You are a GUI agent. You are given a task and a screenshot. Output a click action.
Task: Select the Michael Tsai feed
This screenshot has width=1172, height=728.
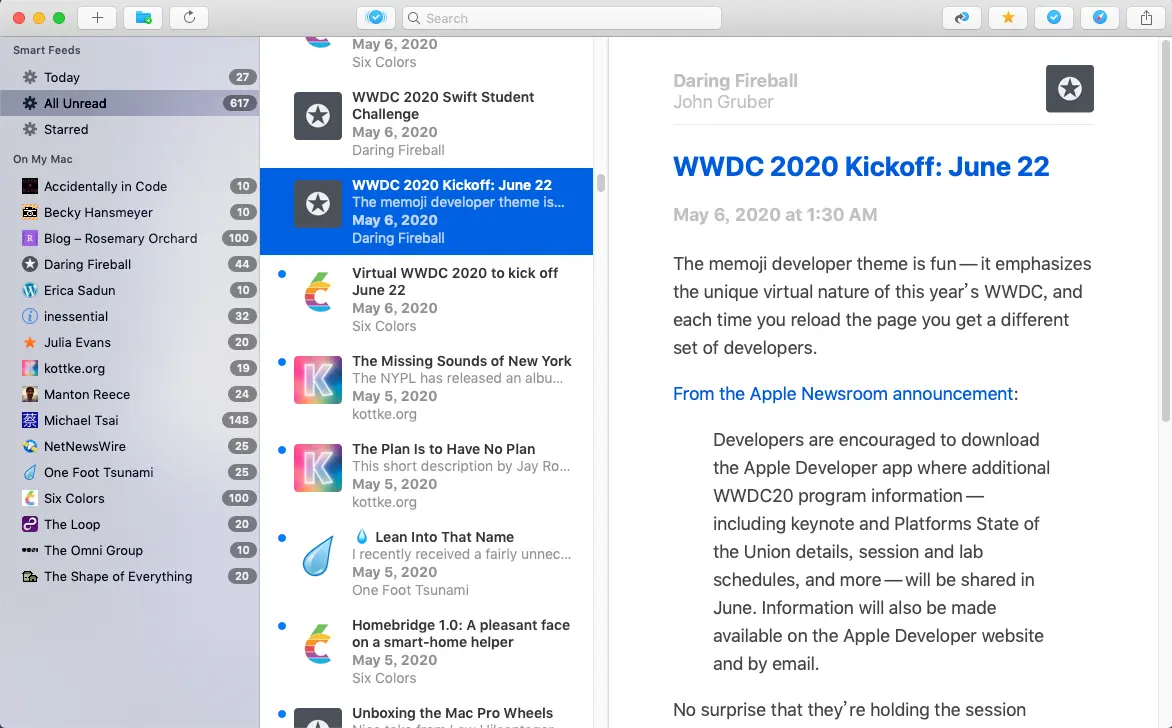coord(130,420)
